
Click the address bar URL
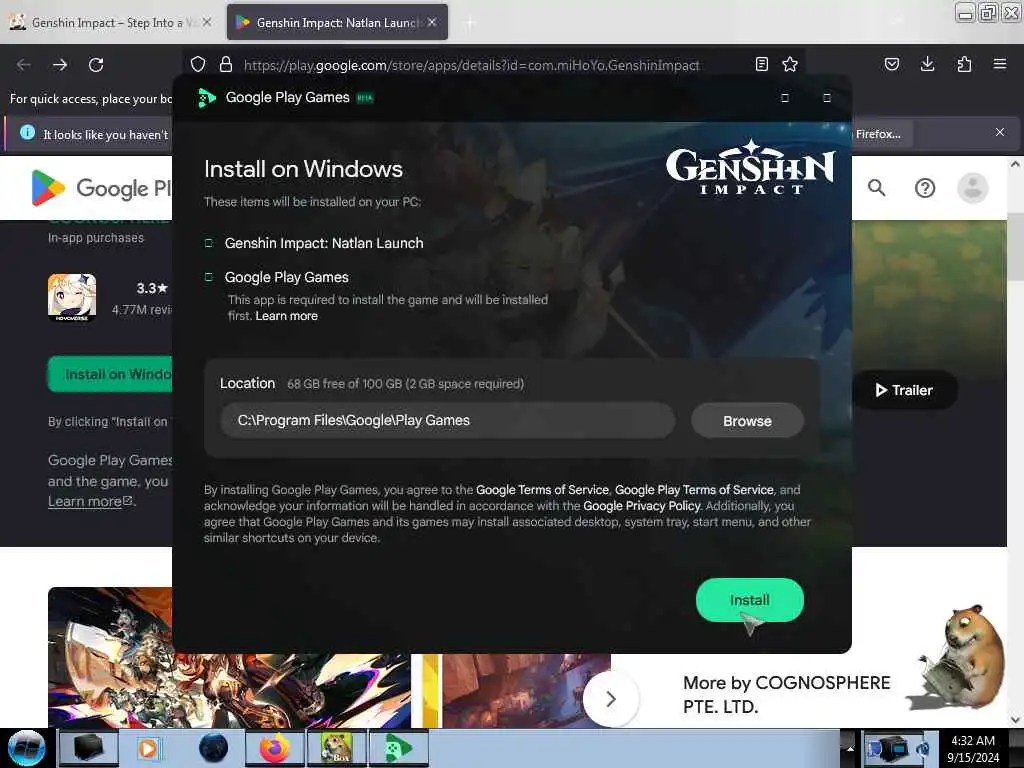pos(472,65)
